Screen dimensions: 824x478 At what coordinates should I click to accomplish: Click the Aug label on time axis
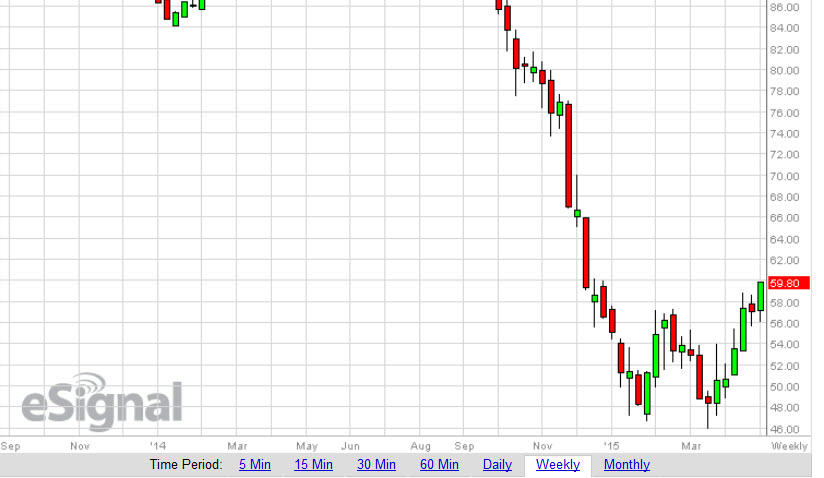420,446
